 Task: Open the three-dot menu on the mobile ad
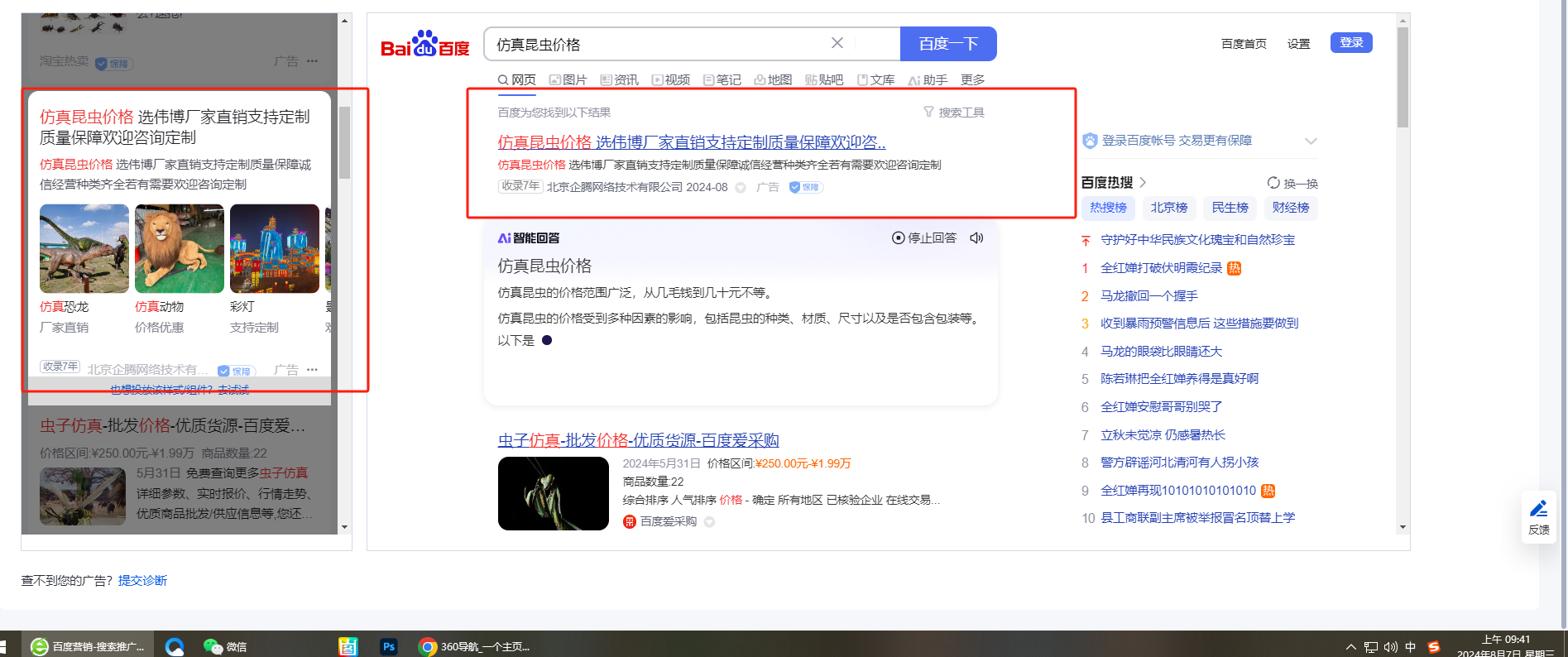click(312, 370)
